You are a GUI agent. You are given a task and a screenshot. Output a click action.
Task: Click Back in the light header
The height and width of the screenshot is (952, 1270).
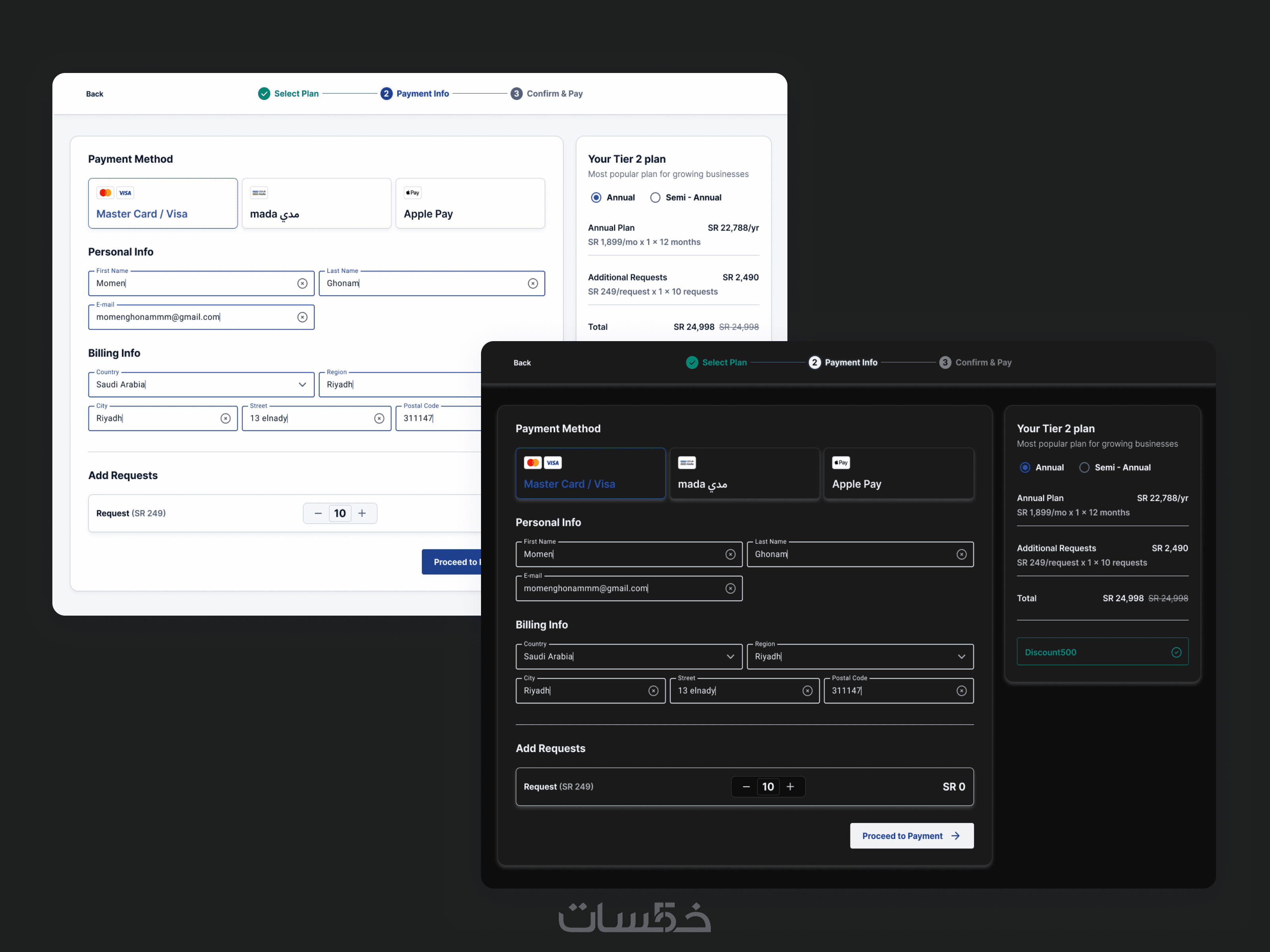click(x=95, y=94)
